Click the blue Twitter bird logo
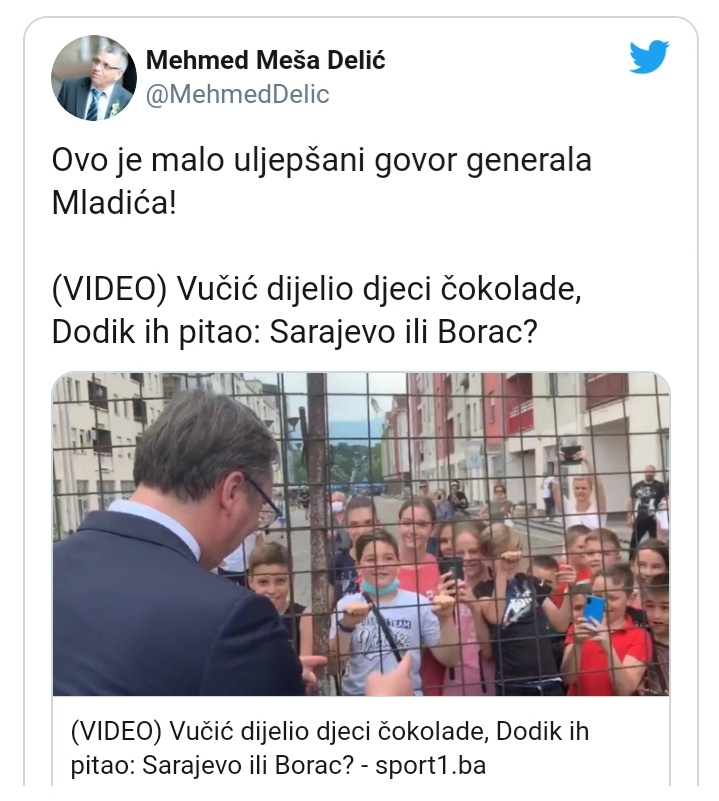Viewport: 719px width, 801px height. coord(649,57)
